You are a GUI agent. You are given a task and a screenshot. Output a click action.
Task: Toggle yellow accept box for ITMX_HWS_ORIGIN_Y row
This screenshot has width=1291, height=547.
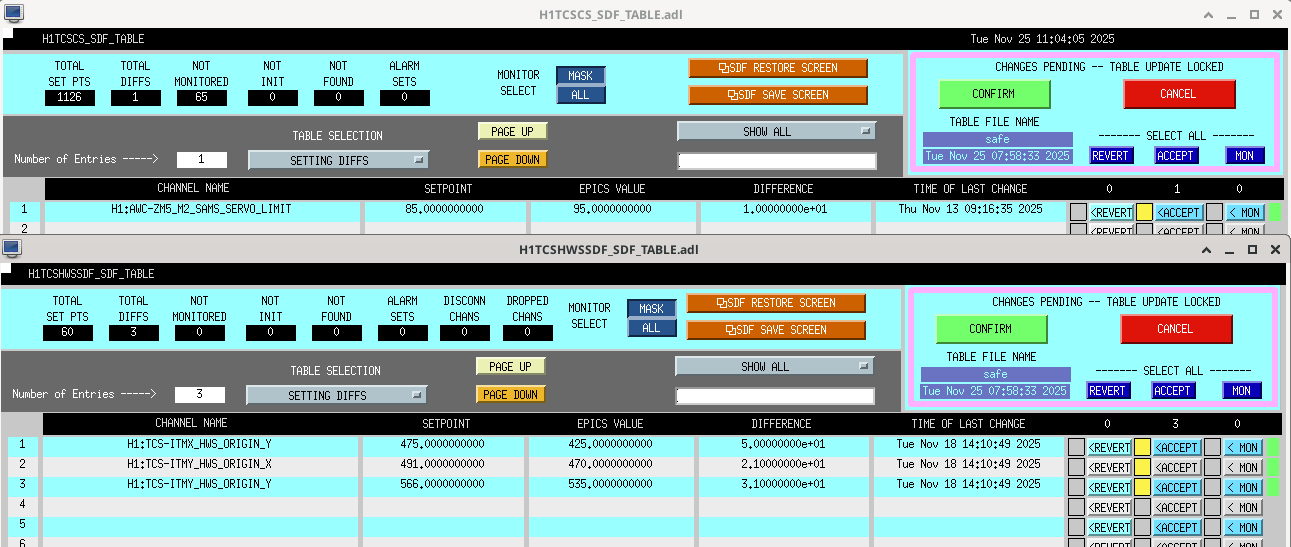[x=1144, y=447]
